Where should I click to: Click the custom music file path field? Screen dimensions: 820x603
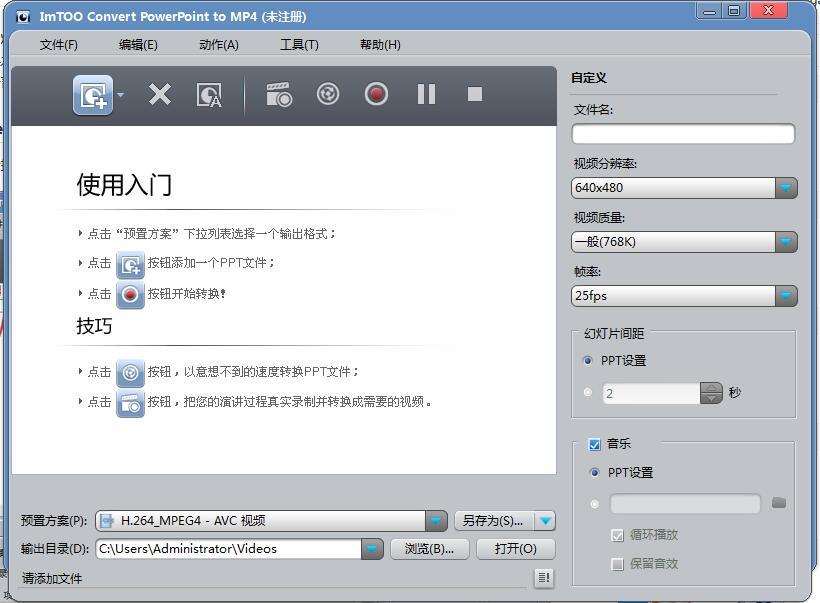click(685, 504)
